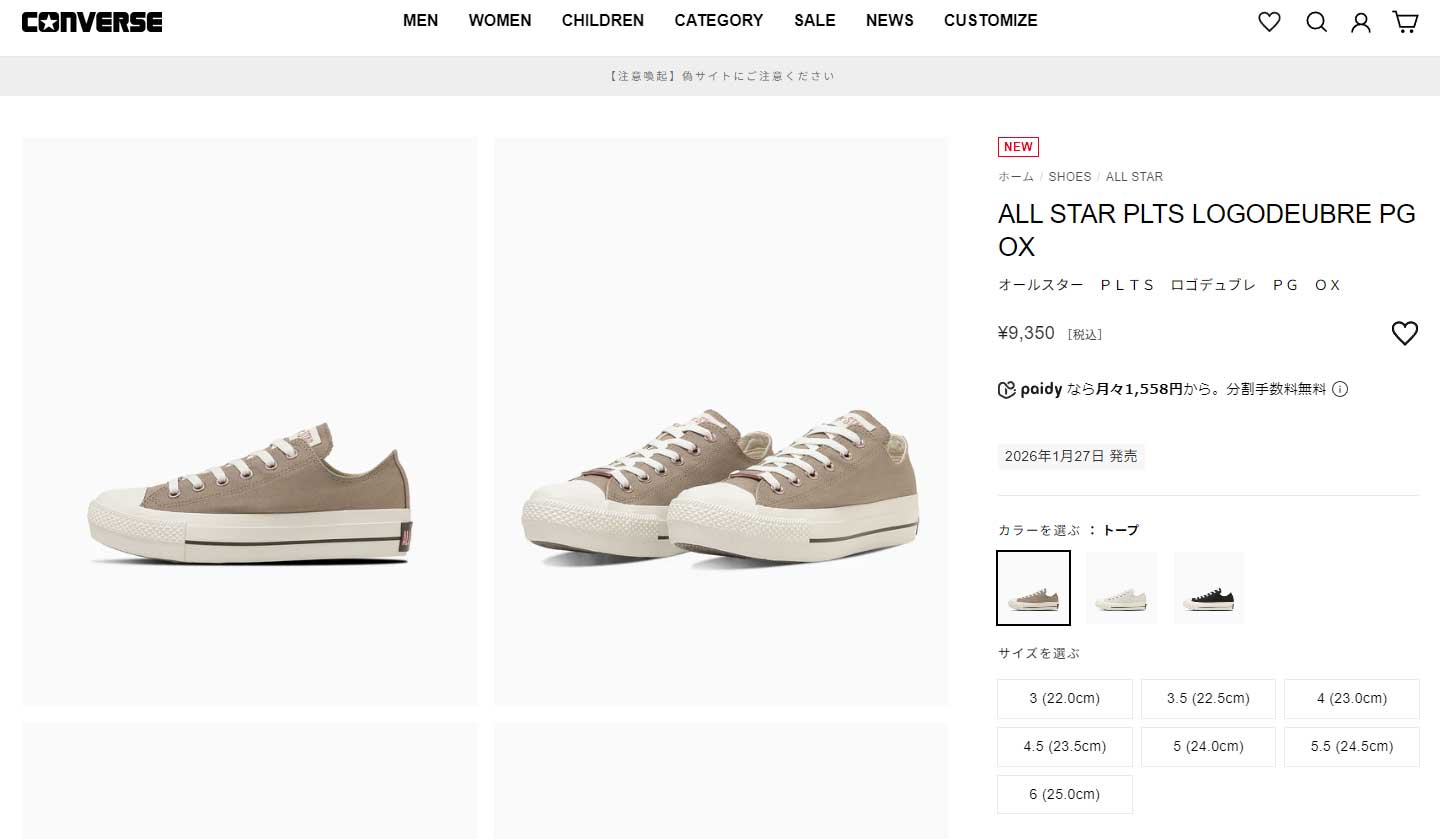The image size is (1440, 839).
Task: Click the search magnifier icon
Action: [x=1316, y=22]
